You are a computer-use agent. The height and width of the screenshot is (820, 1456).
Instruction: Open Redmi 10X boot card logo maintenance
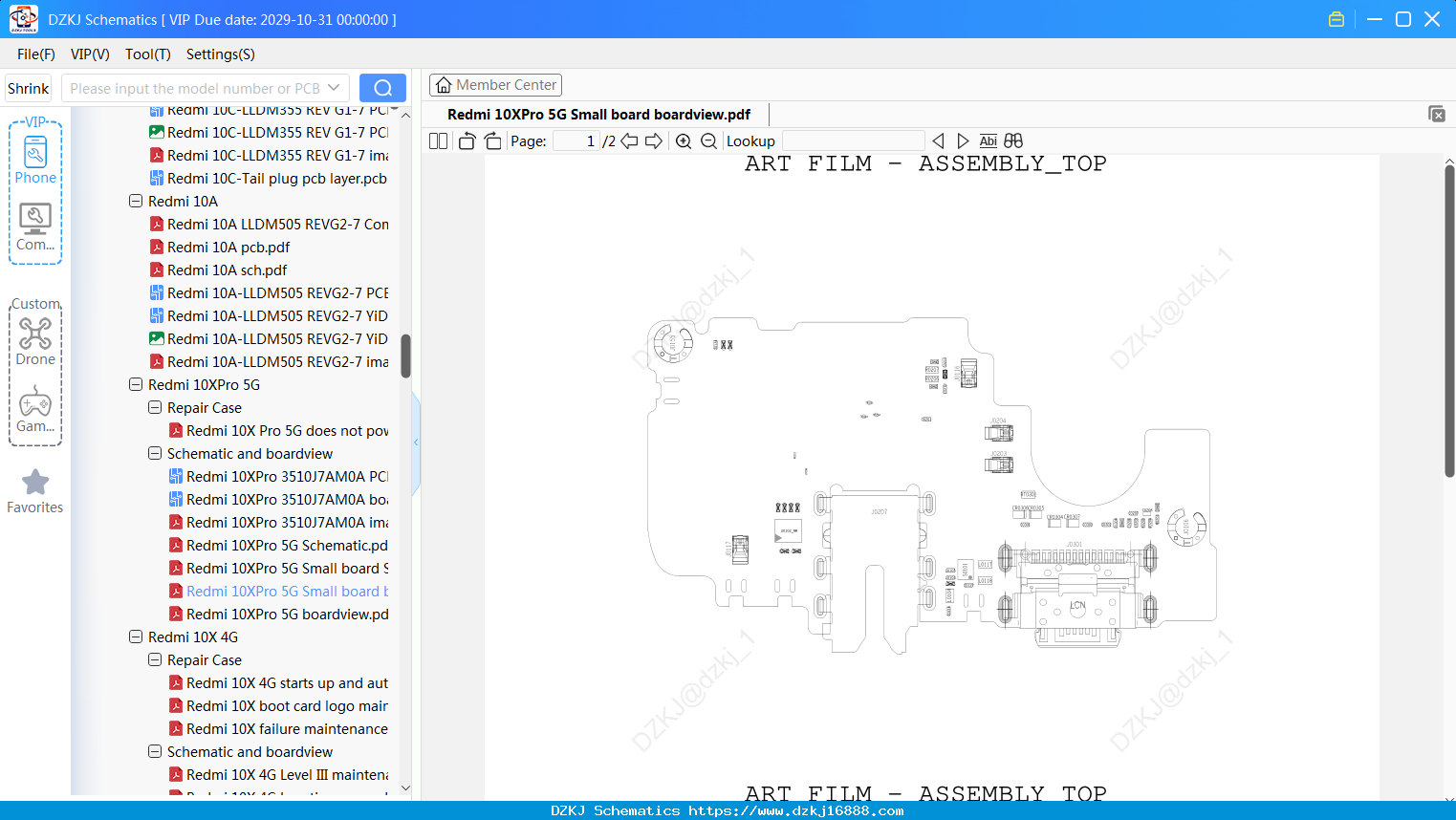click(x=288, y=705)
